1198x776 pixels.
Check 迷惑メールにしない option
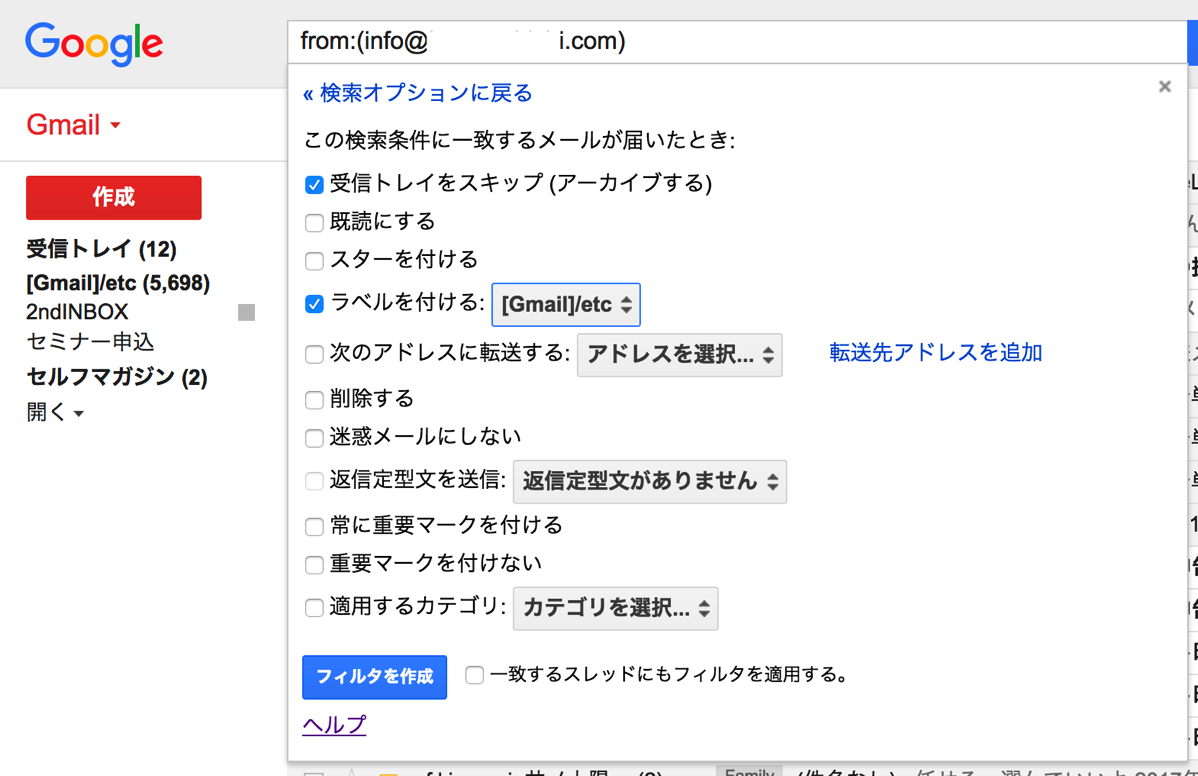tap(314, 438)
